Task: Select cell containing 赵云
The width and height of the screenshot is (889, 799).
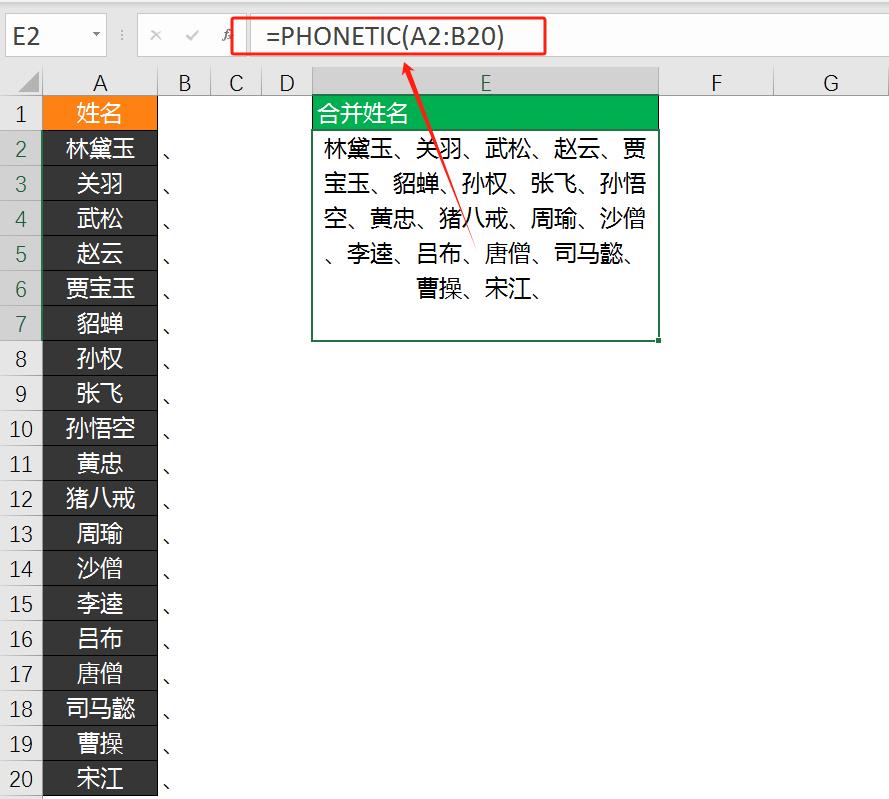Action: coord(100,253)
